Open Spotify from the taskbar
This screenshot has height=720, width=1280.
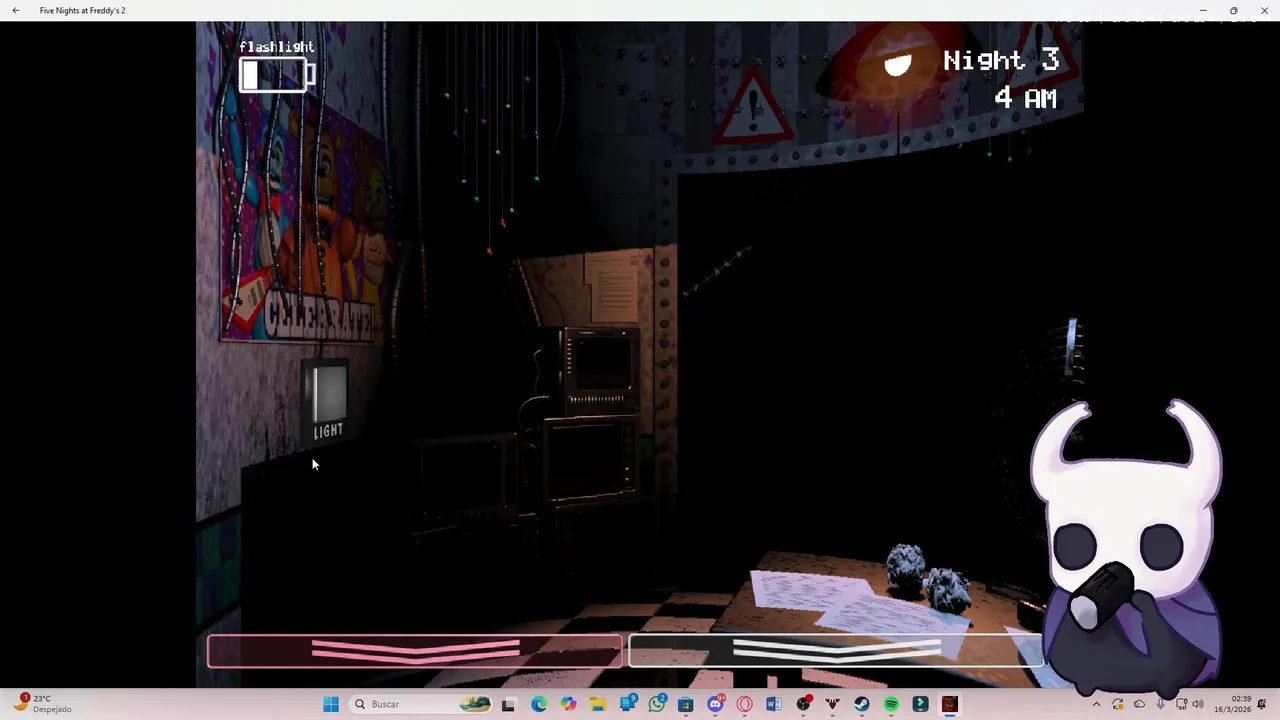(891, 704)
